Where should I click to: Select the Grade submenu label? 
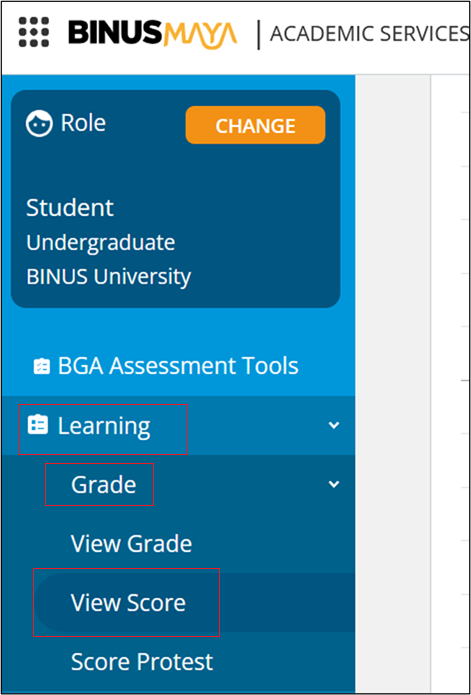coord(104,485)
